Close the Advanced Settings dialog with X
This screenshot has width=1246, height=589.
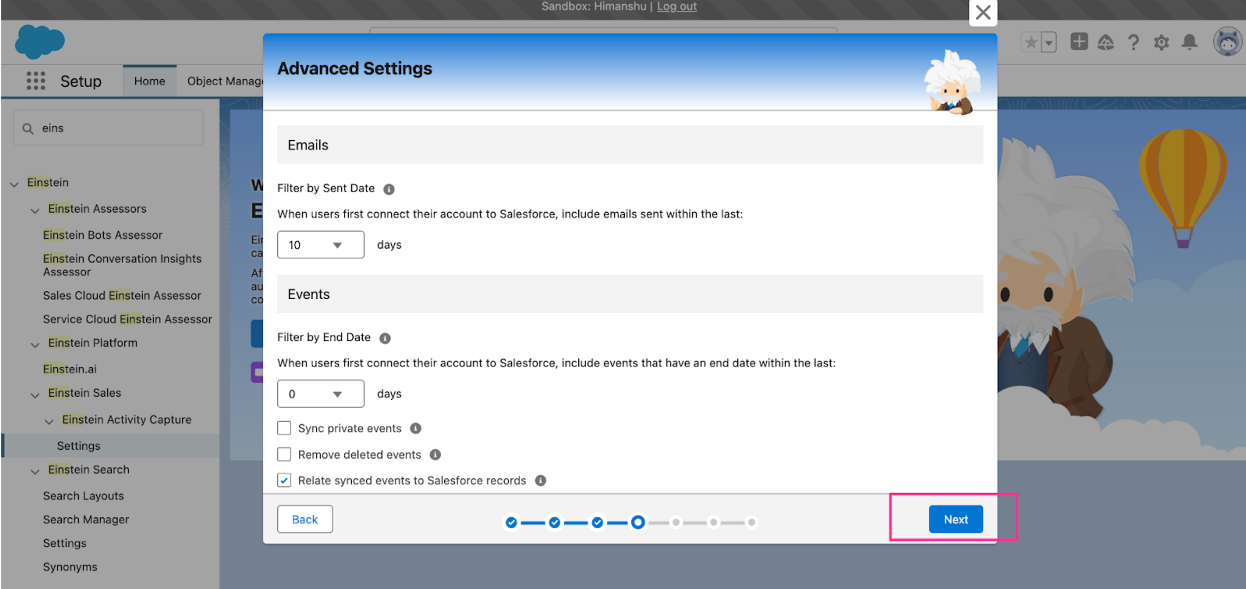click(x=983, y=12)
